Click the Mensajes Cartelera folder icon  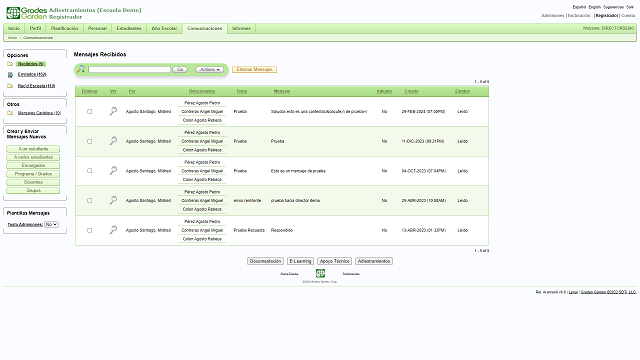(10, 113)
